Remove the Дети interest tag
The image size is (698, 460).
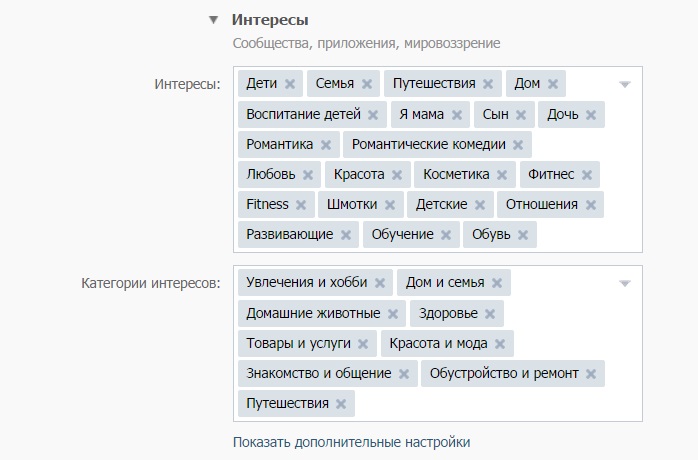290,84
